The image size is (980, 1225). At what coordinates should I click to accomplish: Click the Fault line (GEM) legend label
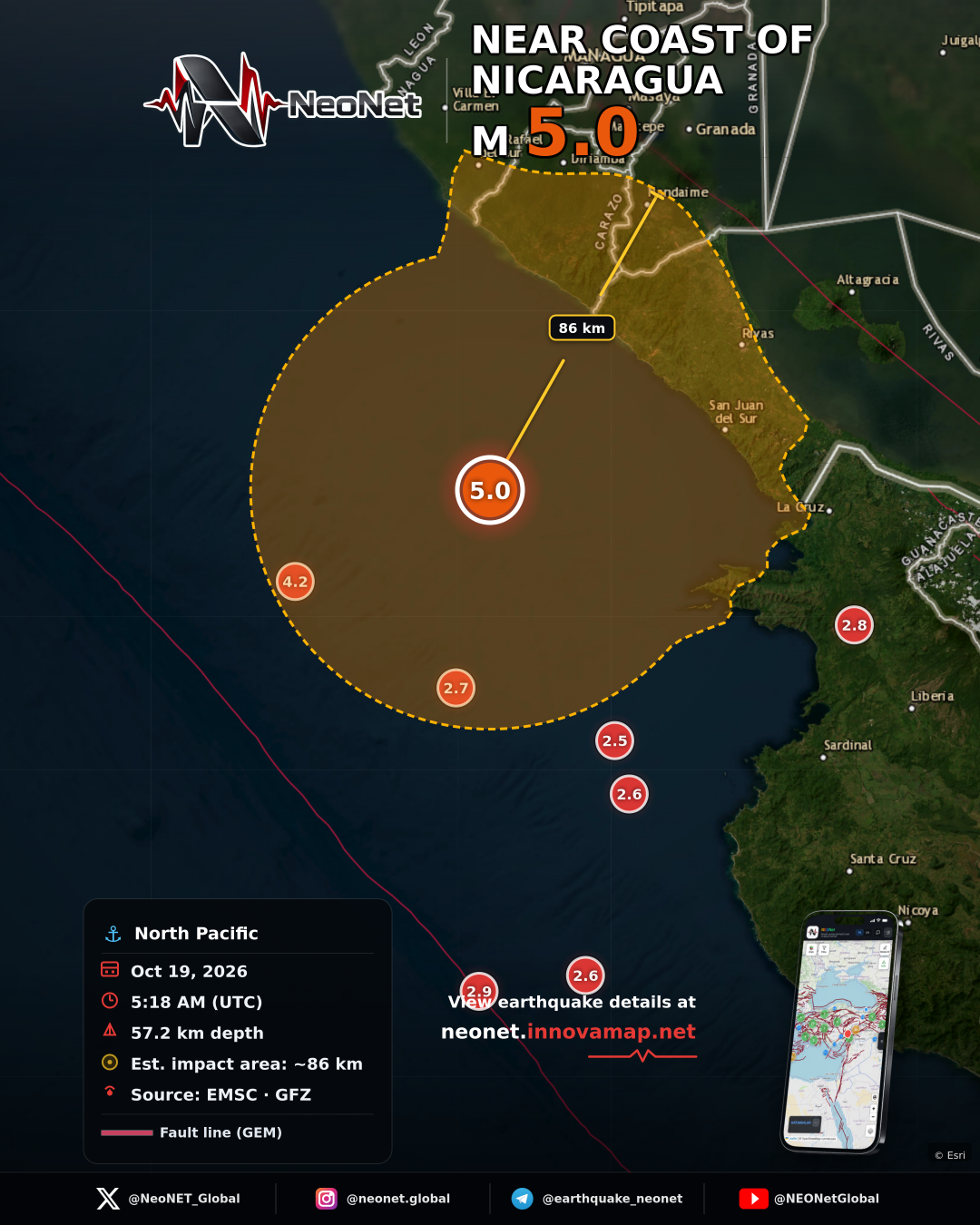(x=220, y=1132)
